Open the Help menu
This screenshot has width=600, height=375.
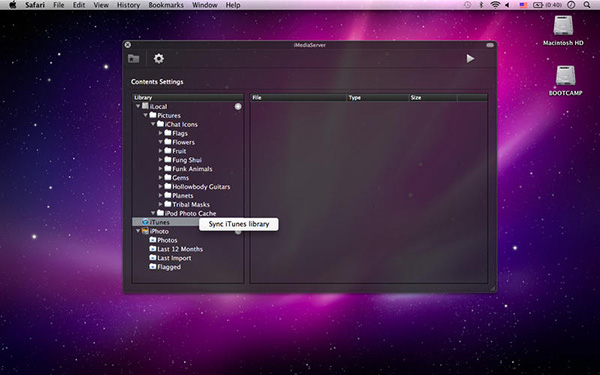[233, 5]
